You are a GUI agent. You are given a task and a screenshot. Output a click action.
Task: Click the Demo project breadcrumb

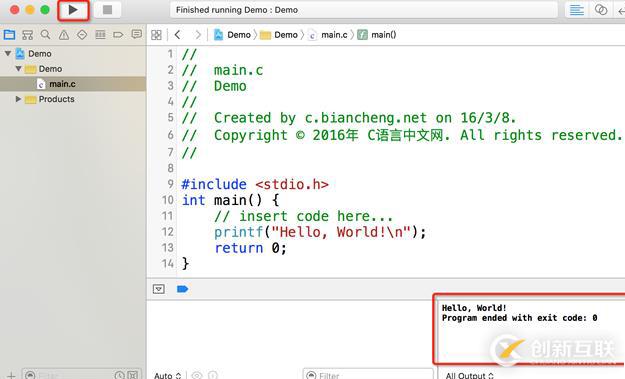pyautogui.click(x=232, y=35)
